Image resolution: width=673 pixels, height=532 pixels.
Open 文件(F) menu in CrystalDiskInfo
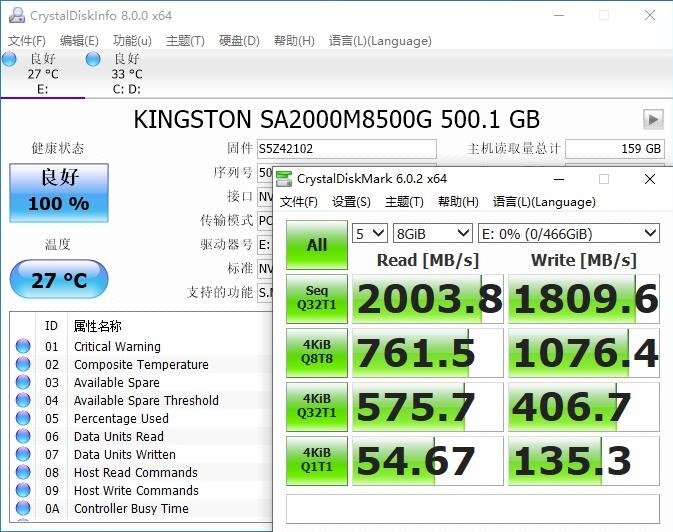point(27,41)
